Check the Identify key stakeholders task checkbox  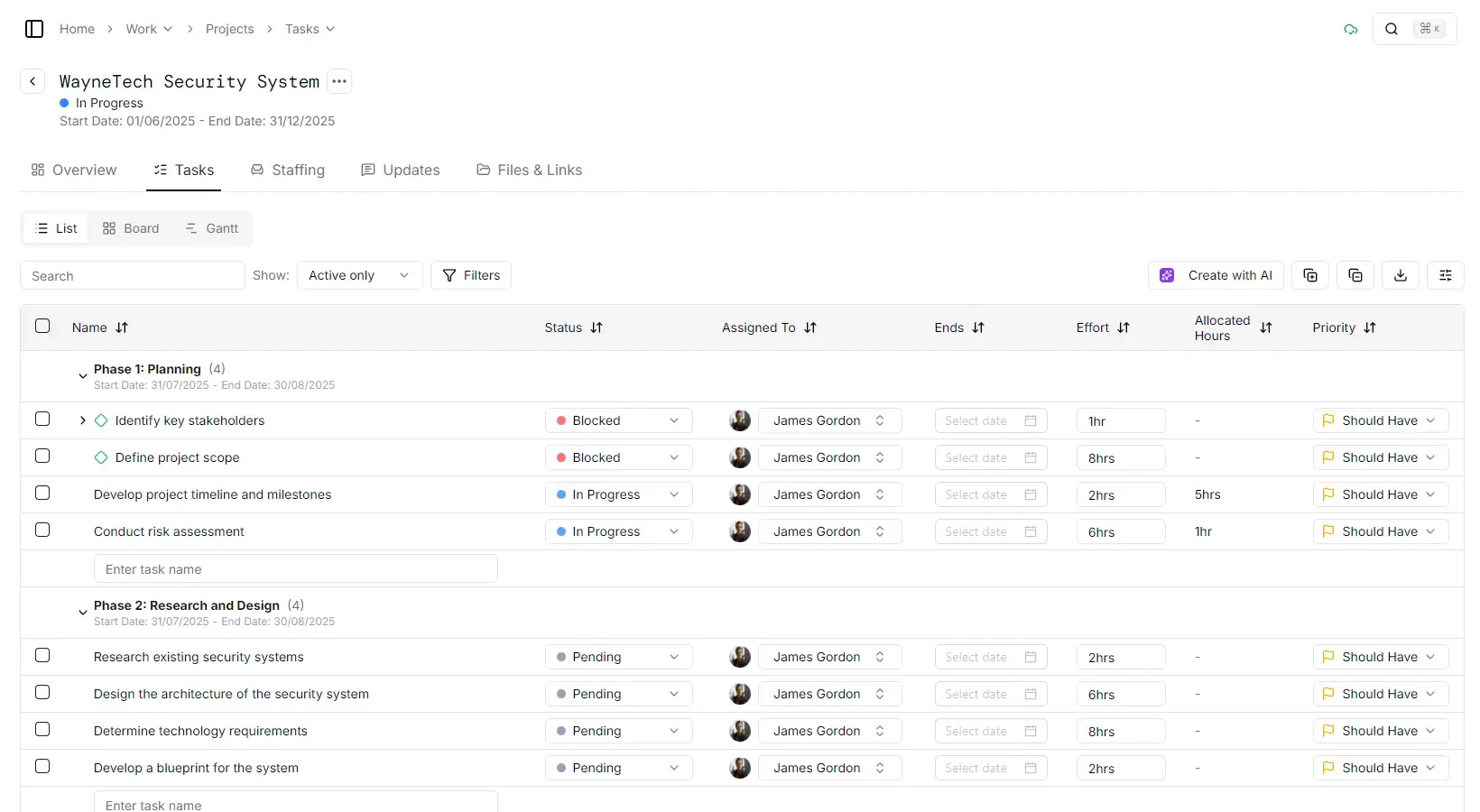[x=42, y=419]
